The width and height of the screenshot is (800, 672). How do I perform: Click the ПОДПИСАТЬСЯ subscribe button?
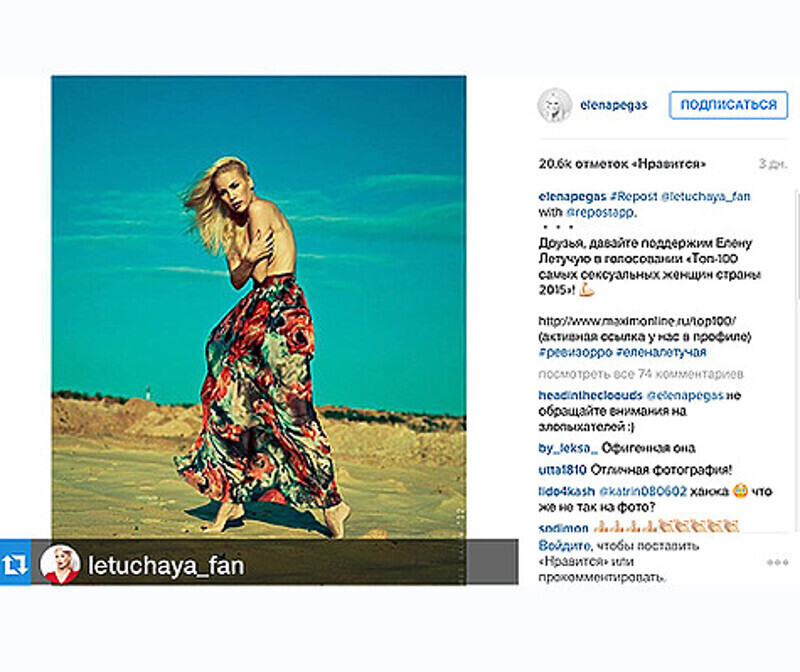pyautogui.click(x=729, y=105)
